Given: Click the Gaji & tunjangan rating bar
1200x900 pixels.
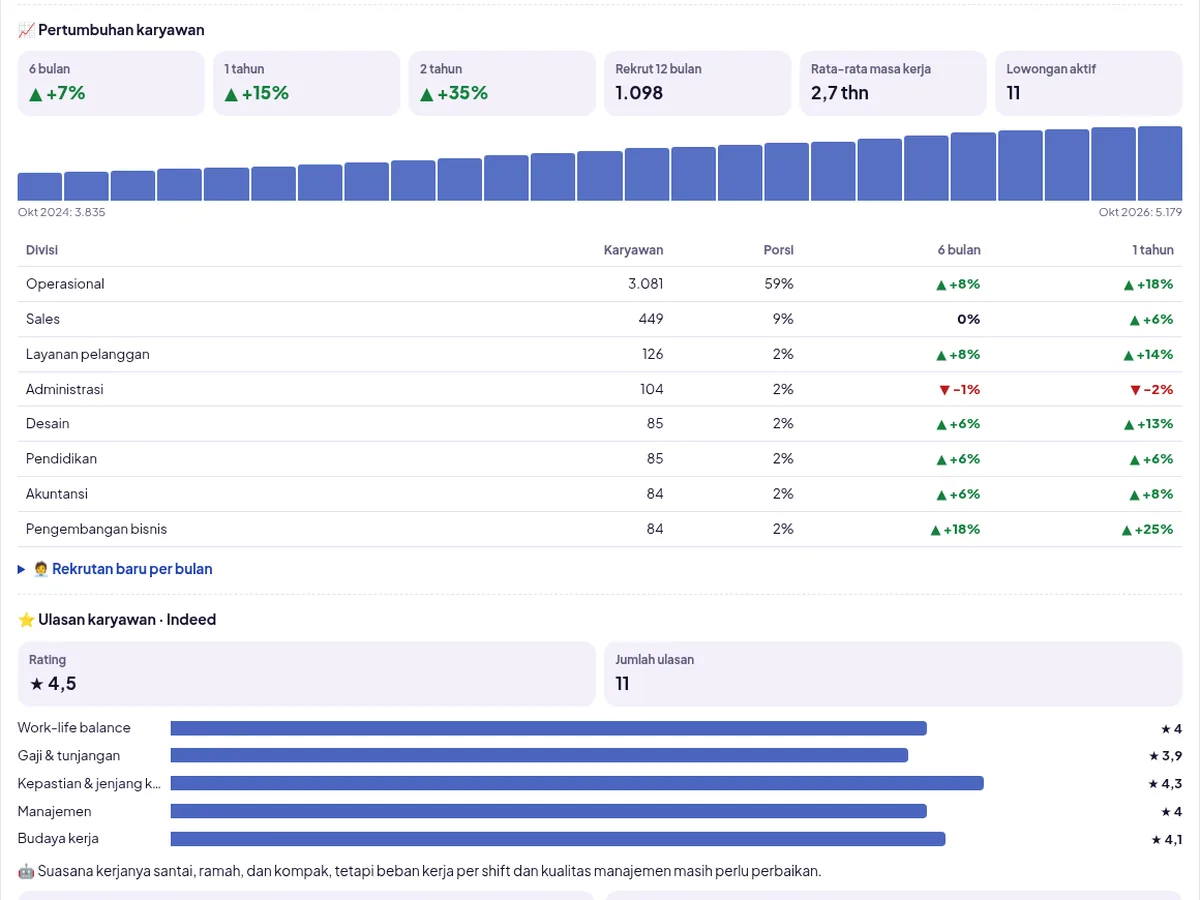Looking at the screenshot, I should click(x=540, y=756).
